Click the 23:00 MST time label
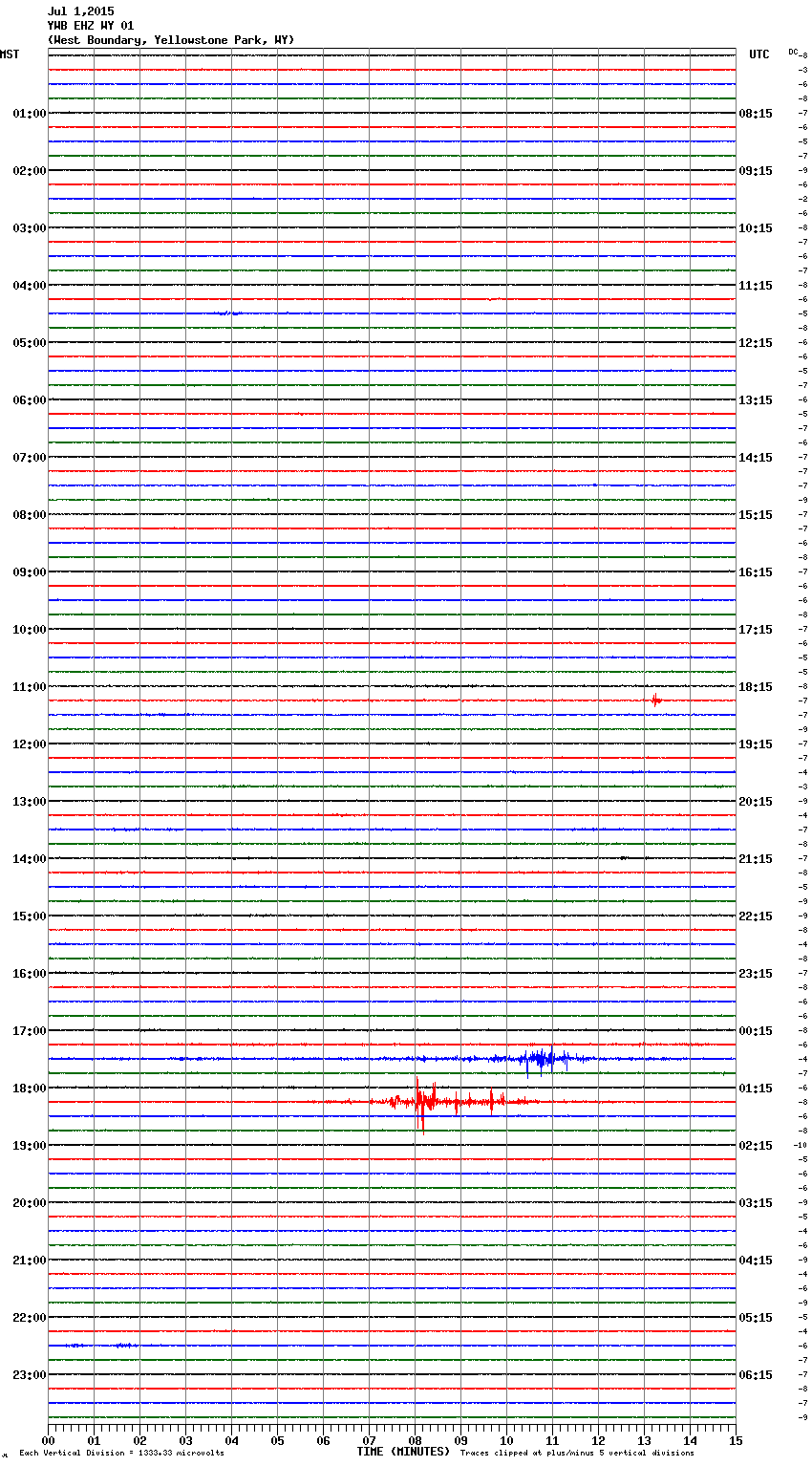 point(29,1375)
